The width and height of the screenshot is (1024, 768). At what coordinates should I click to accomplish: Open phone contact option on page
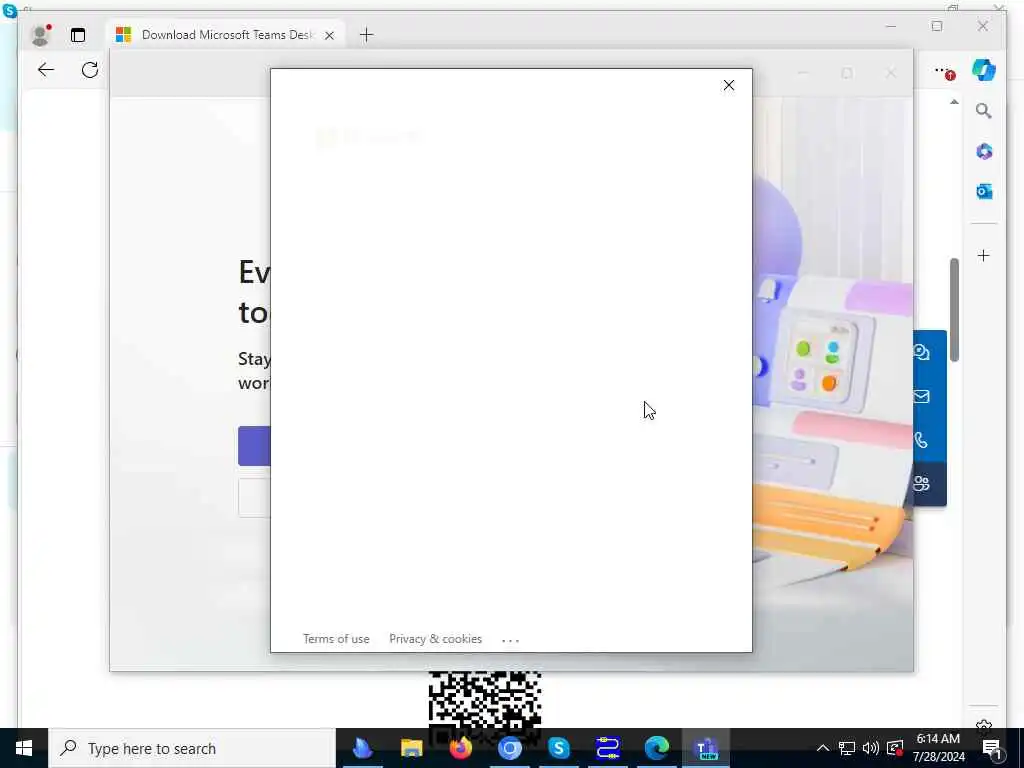(x=921, y=440)
